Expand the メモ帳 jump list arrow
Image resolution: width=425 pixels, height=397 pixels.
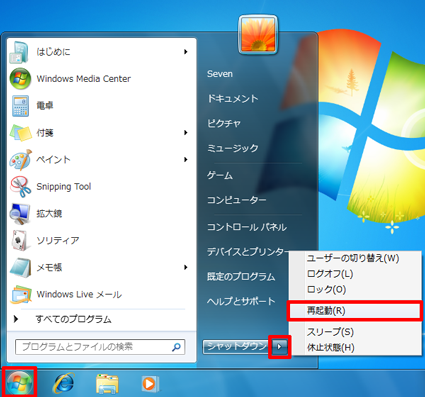(x=186, y=267)
